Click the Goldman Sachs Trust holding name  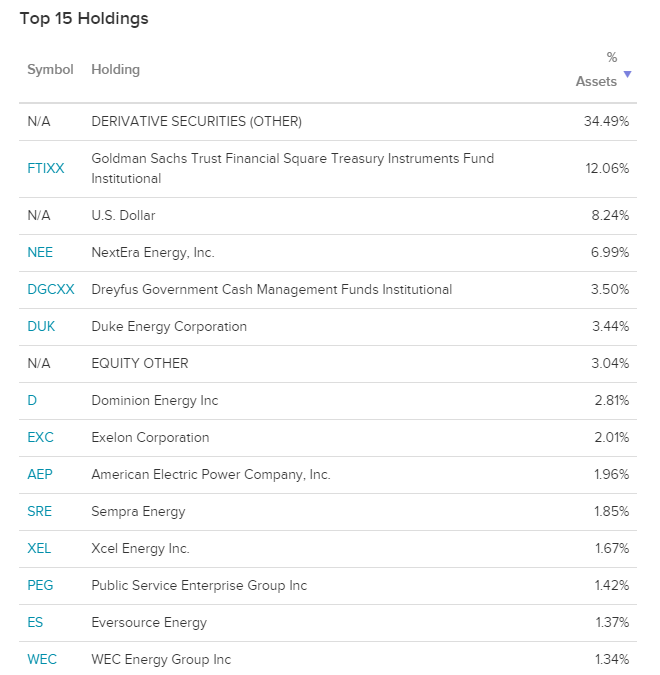click(x=292, y=168)
